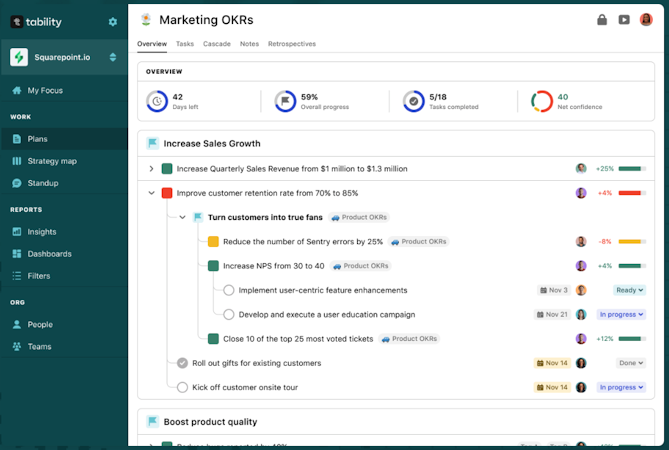Open the video play icon in header

(624, 19)
